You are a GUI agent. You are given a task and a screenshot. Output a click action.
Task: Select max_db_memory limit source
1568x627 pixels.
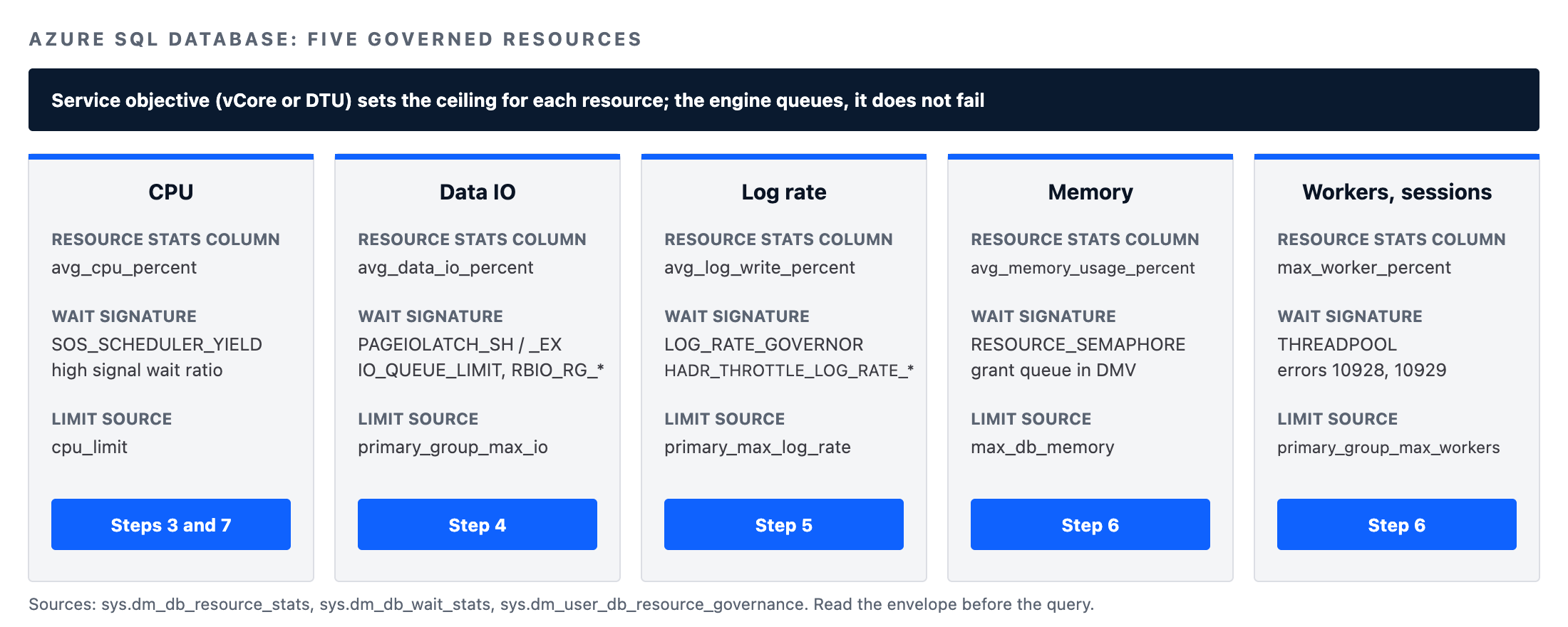coord(1043,447)
